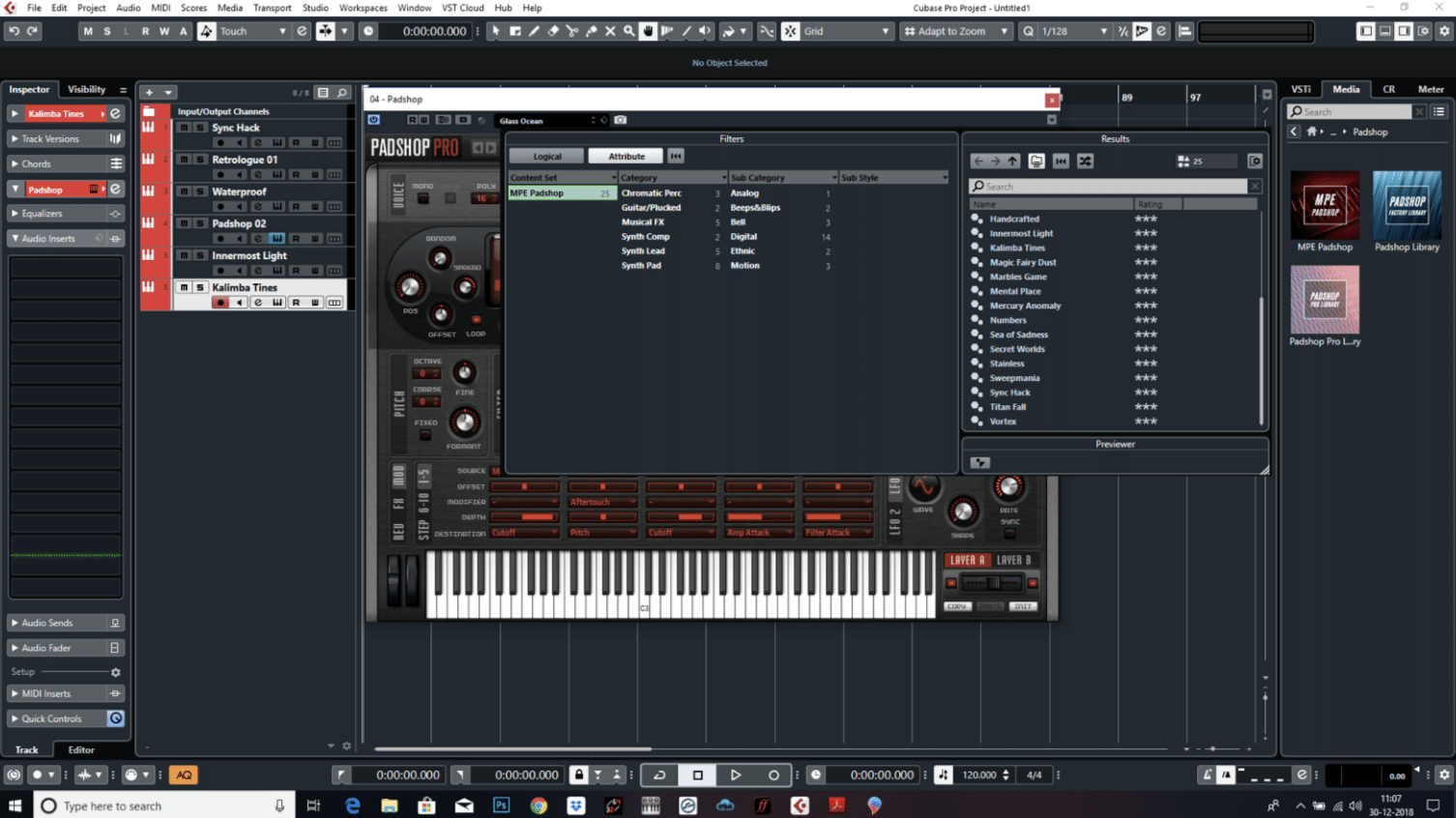Image resolution: width=1456 pixels, height=818 pixels.
Task: Open the Studio menu
Action: point(315,8)
